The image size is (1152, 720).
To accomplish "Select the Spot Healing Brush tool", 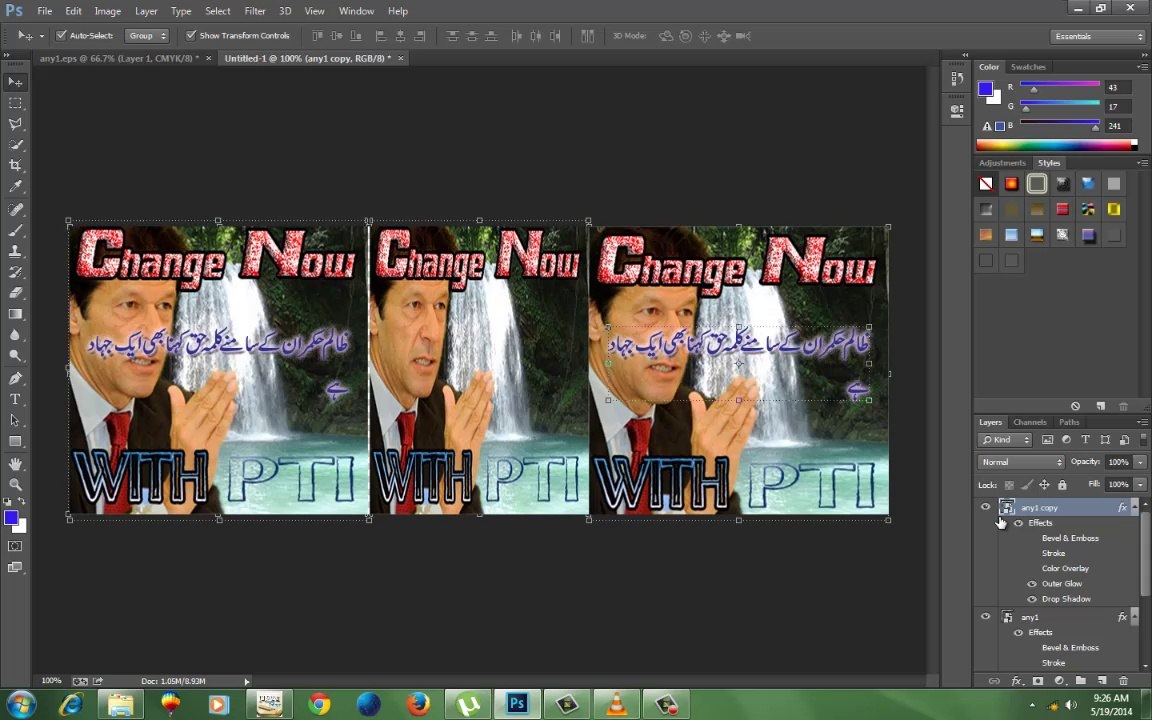I will pos(15,209).
